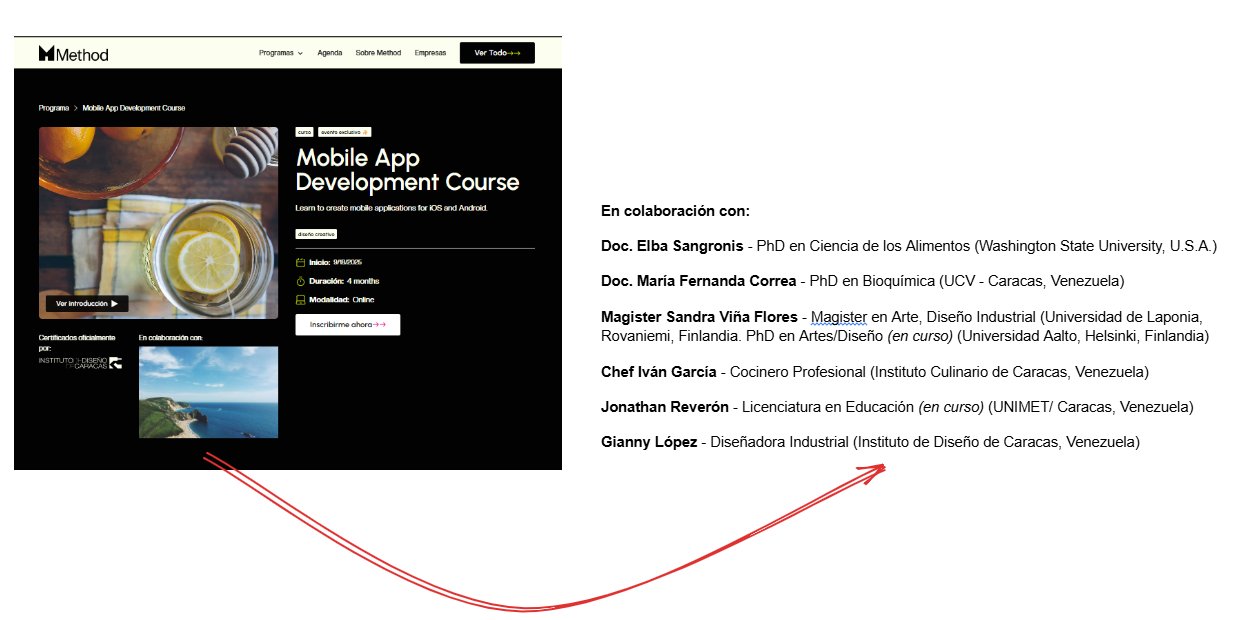The height and width of the screenshot is (620, 1236).
Task: Click the lemon tea course image
Action: click(158, 210)
